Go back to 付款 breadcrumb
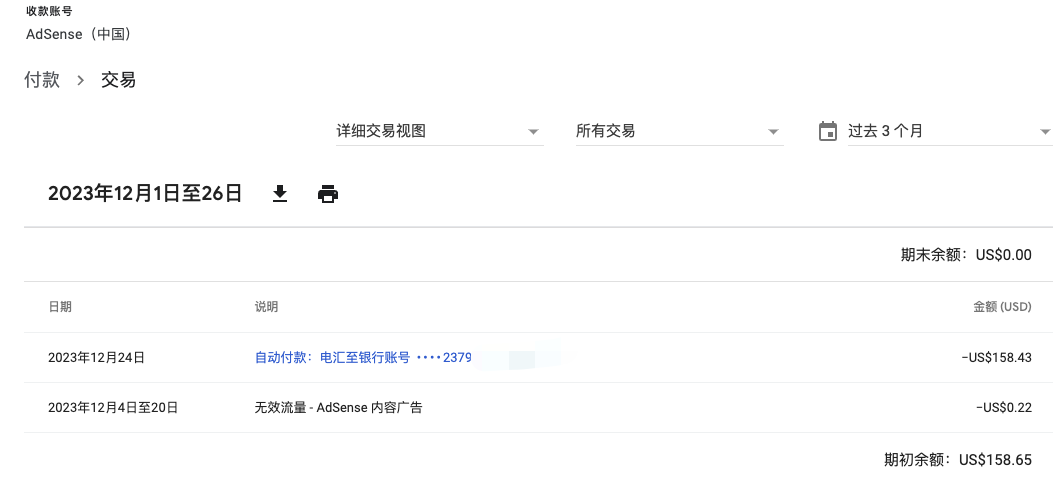Screen dimensions: 1053x488 coord(42,80)
